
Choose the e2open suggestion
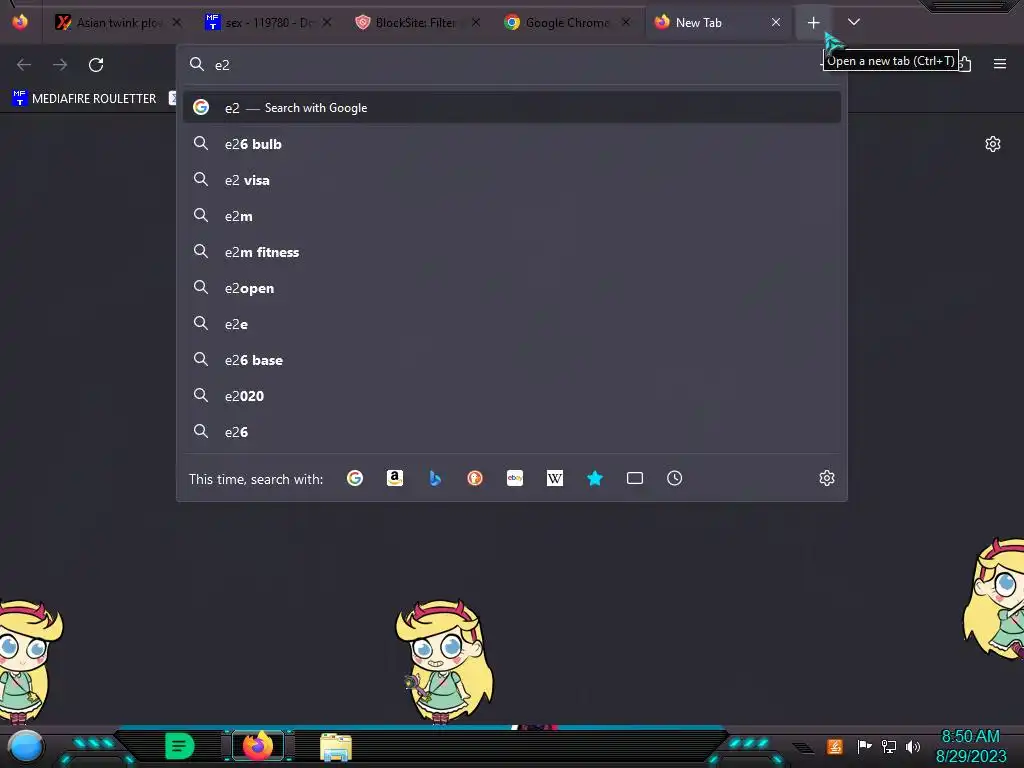coord(512,287)
